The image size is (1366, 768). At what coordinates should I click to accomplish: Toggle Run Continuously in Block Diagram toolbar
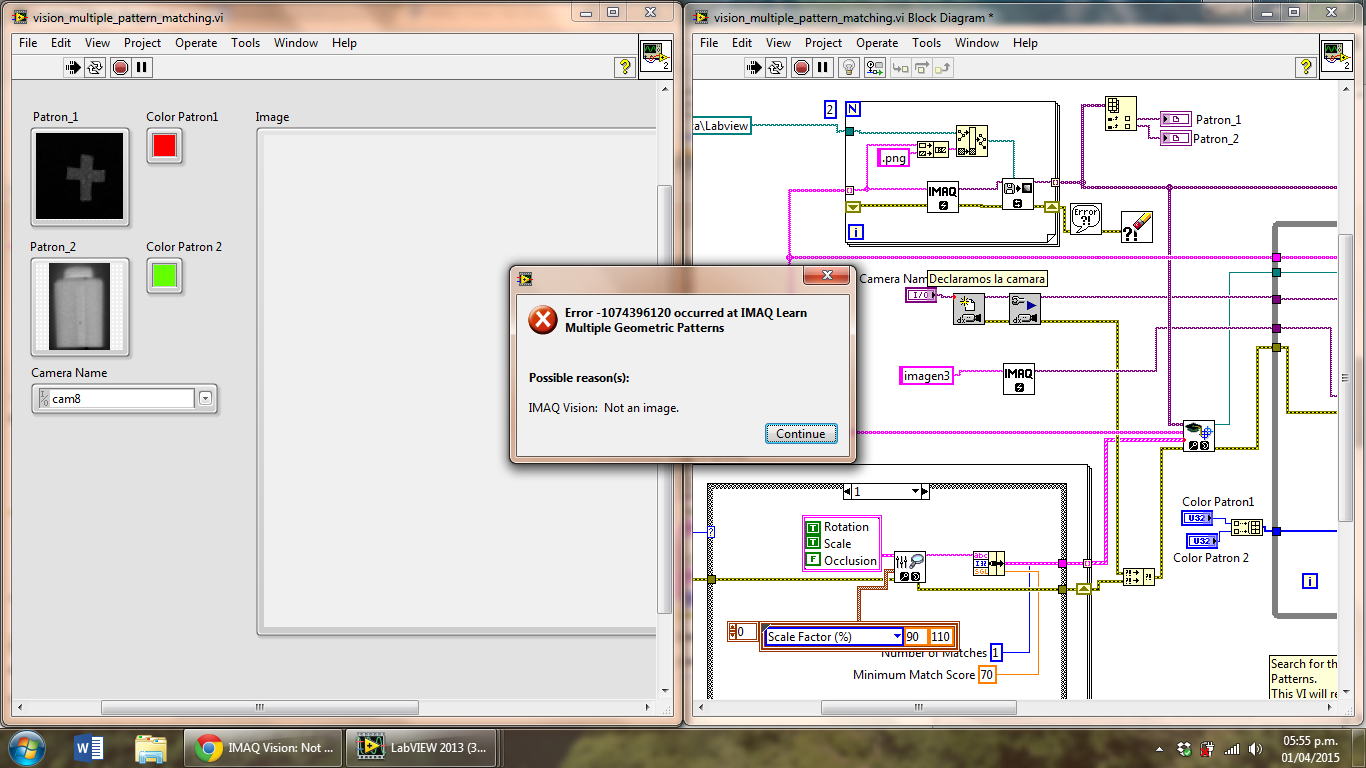776,68
